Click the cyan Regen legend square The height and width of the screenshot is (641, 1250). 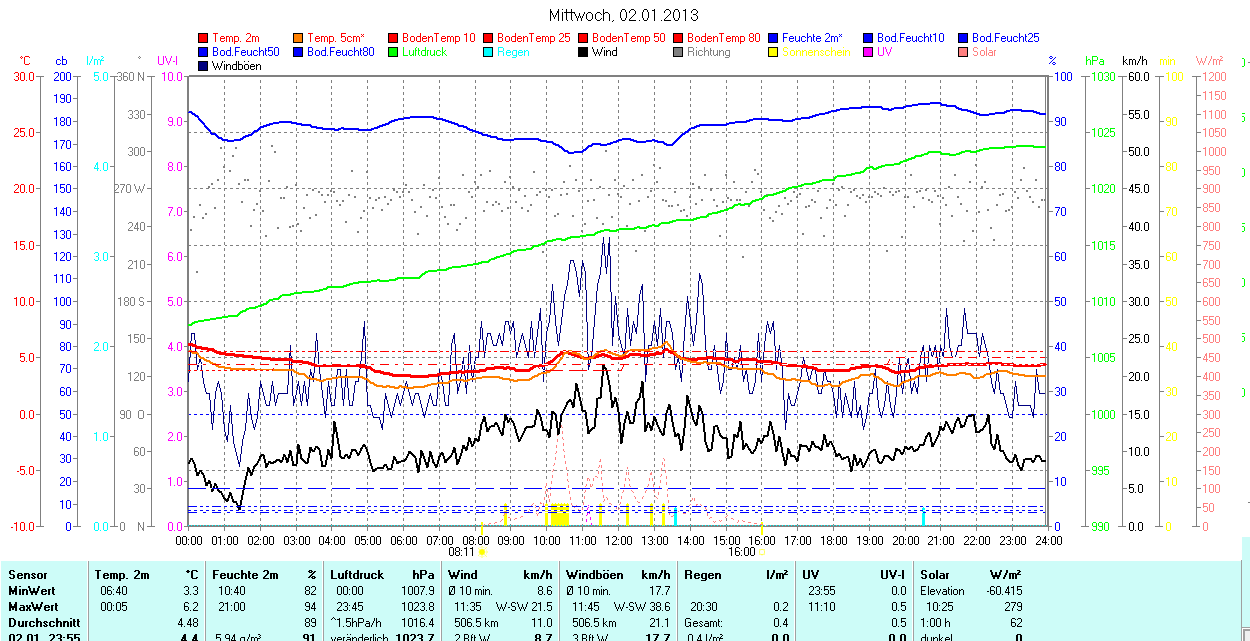tap(489, 52)
